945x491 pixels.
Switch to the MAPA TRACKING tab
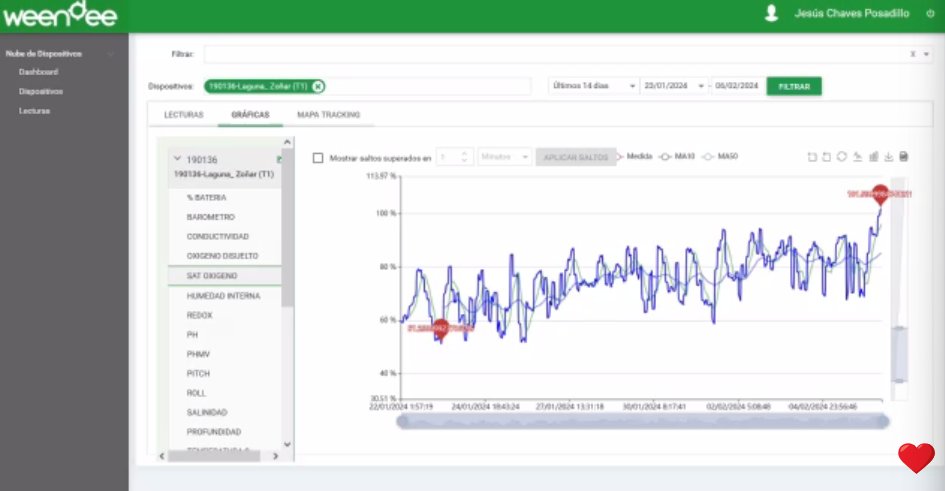click(x=328, y=114)
